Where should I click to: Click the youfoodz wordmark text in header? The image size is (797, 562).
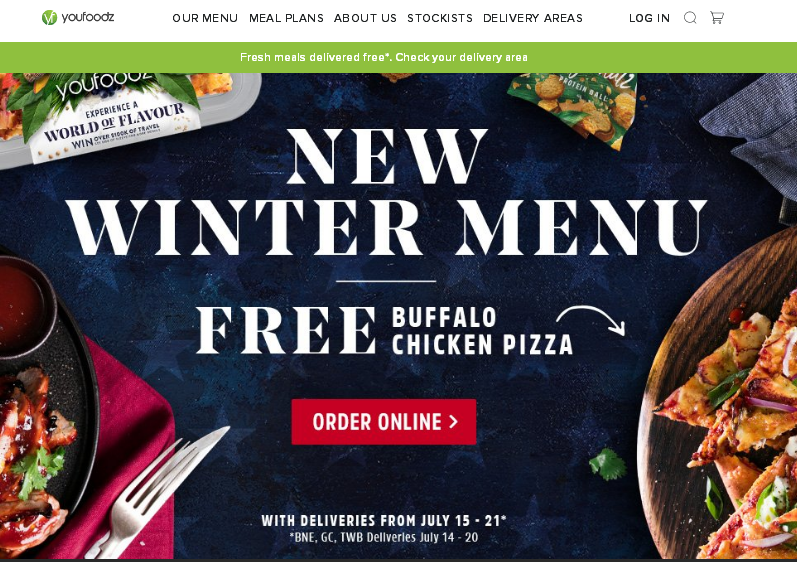click(87, 17)
